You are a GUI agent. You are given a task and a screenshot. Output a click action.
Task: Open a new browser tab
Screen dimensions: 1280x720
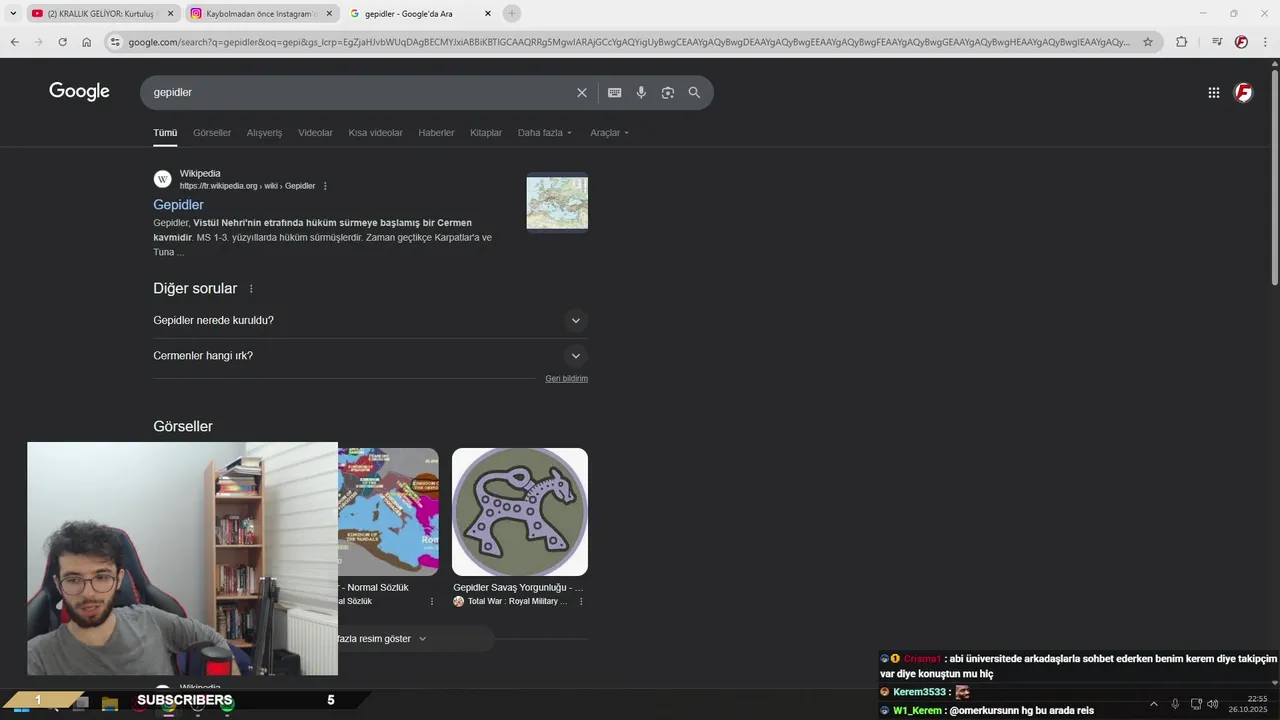click(512, 13)
